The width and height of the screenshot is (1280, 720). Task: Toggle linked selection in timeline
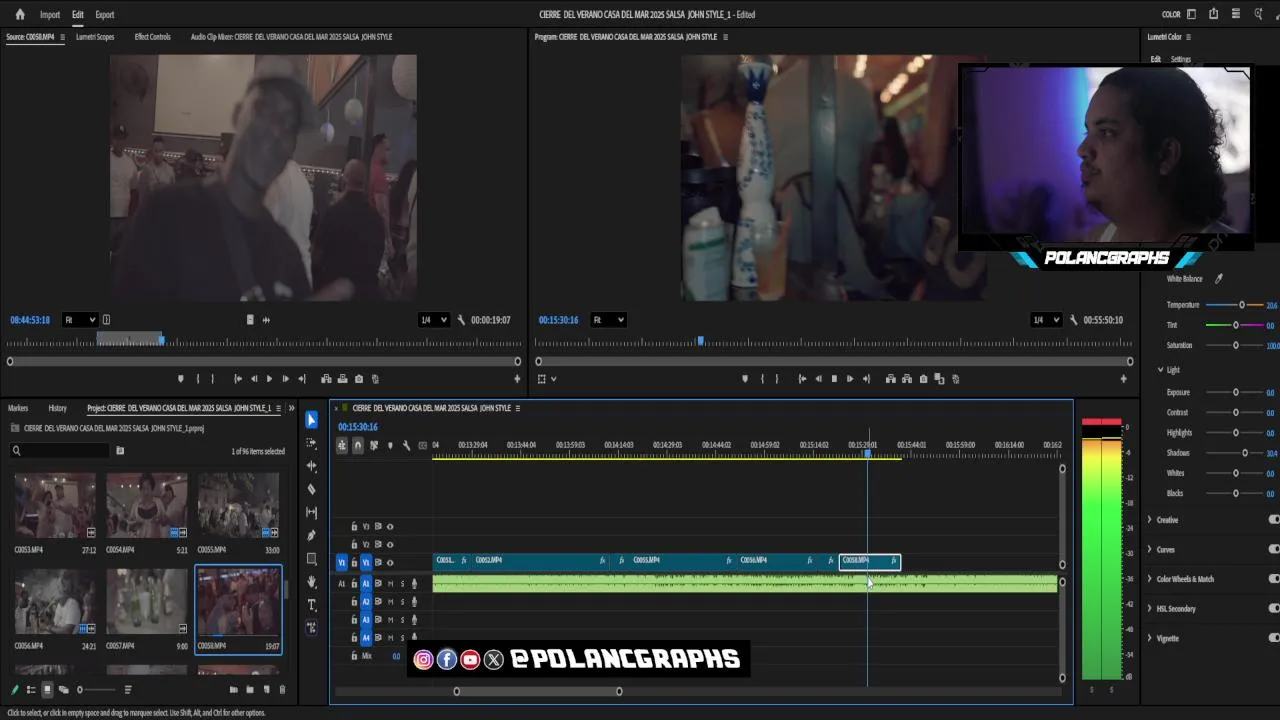coord(374,445)
